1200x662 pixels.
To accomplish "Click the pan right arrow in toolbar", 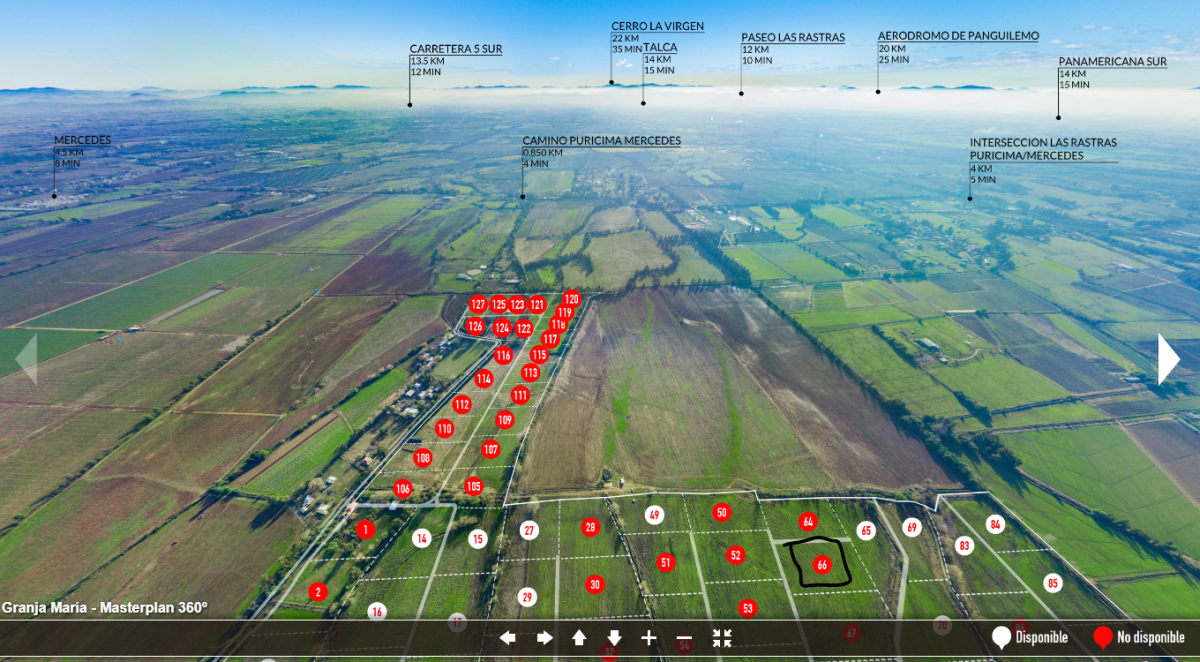I will point(544,638).
